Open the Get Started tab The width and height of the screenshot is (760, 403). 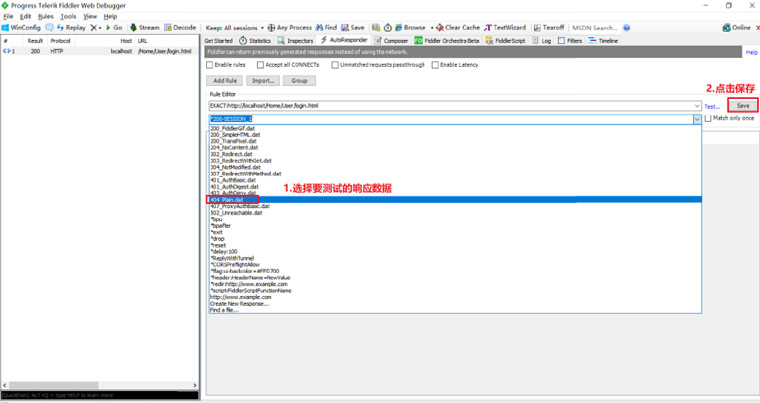pos(219,41)
